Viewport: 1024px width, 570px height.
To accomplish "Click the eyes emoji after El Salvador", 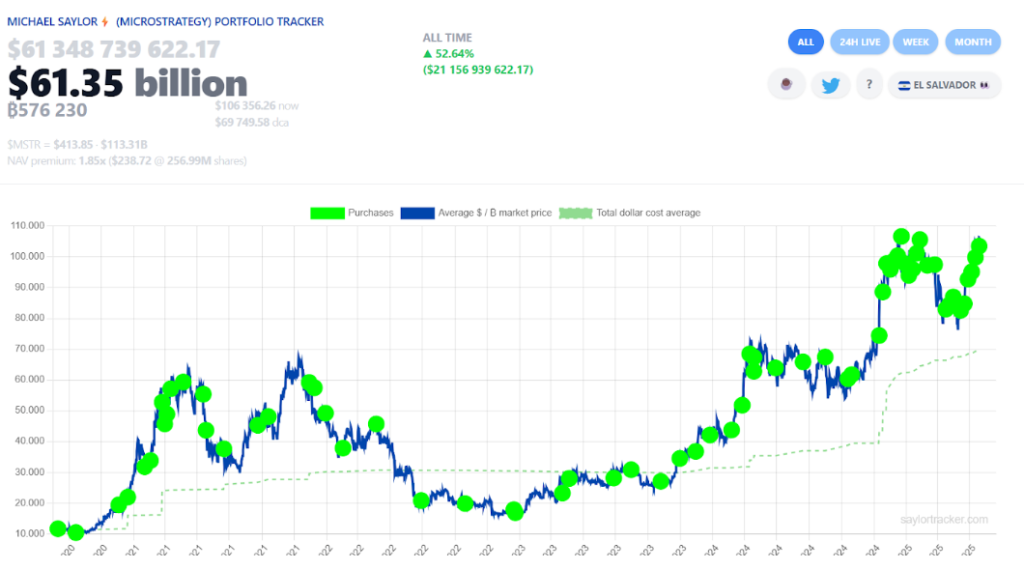I will tap(985, 85).
